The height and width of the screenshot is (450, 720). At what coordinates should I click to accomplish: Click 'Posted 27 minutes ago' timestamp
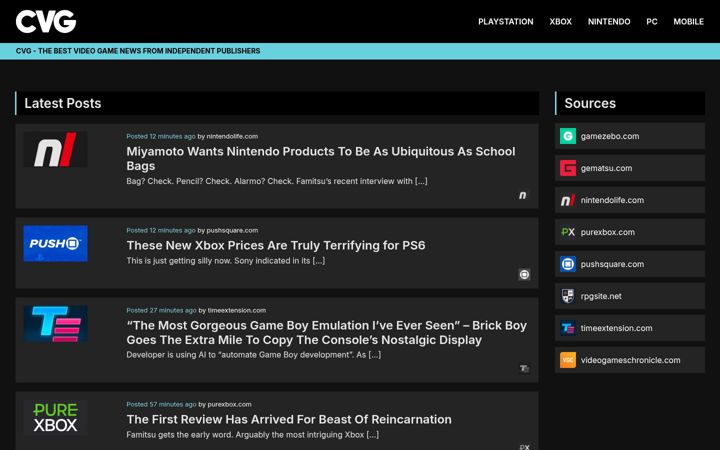161,310
